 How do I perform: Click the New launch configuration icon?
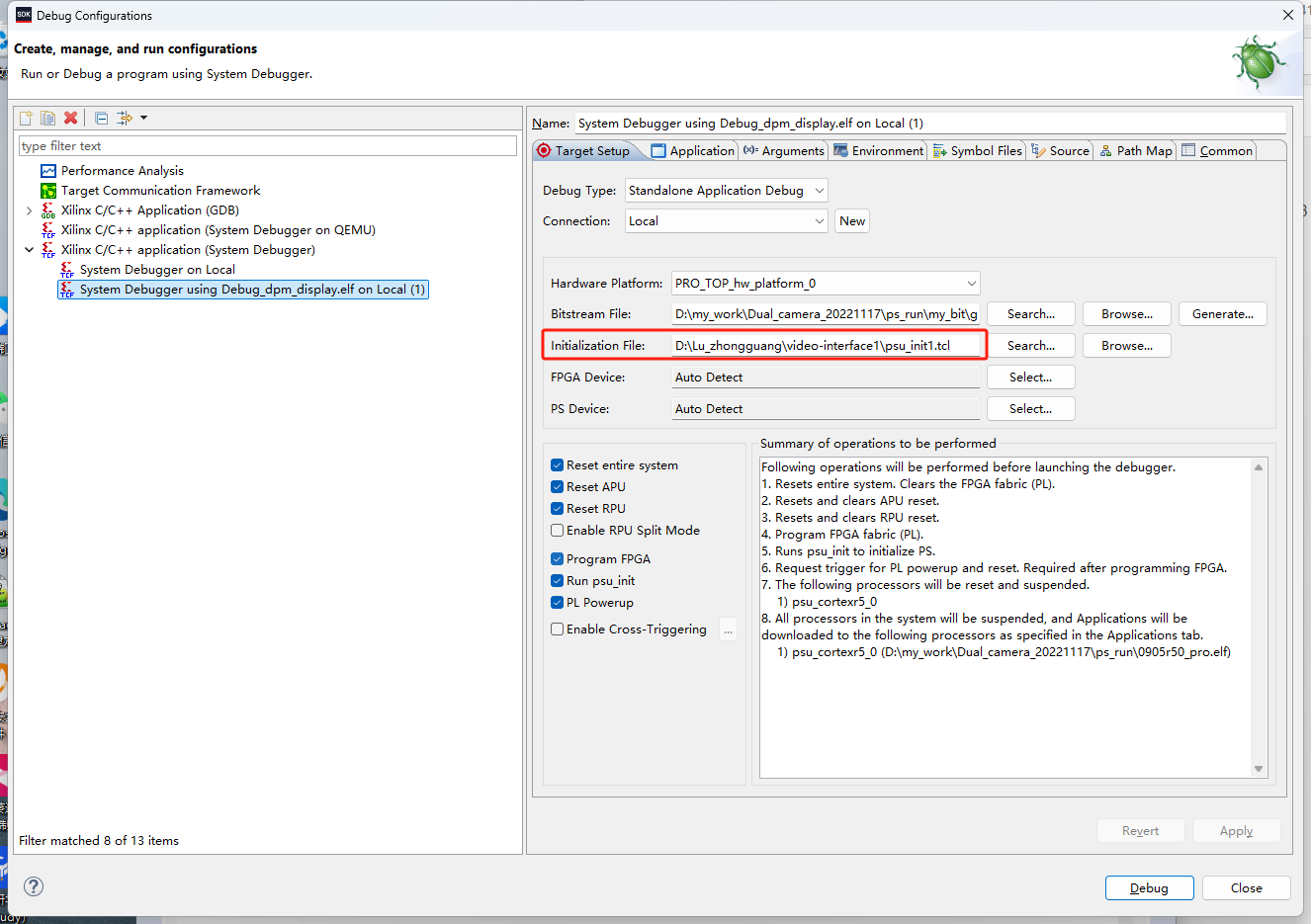(27, 118)
